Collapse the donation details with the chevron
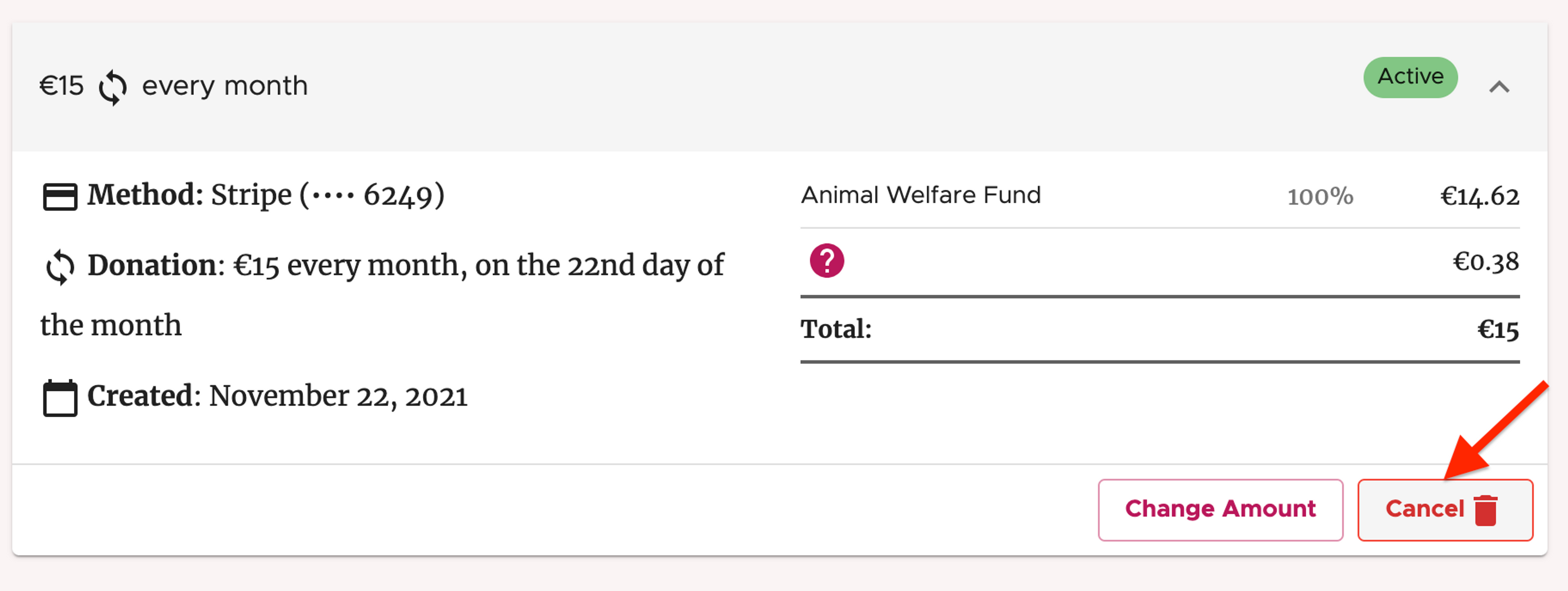Screen dimensions: 1568x591 (x=1500, y=87)
